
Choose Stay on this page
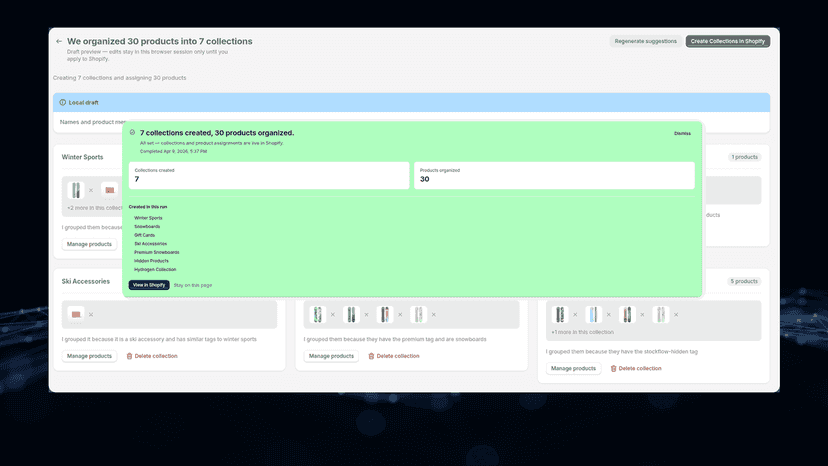(x=193, y=285)
